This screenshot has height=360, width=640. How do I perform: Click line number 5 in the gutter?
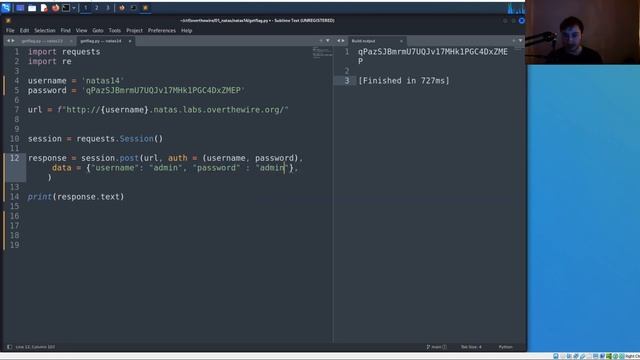click(17, 91)
